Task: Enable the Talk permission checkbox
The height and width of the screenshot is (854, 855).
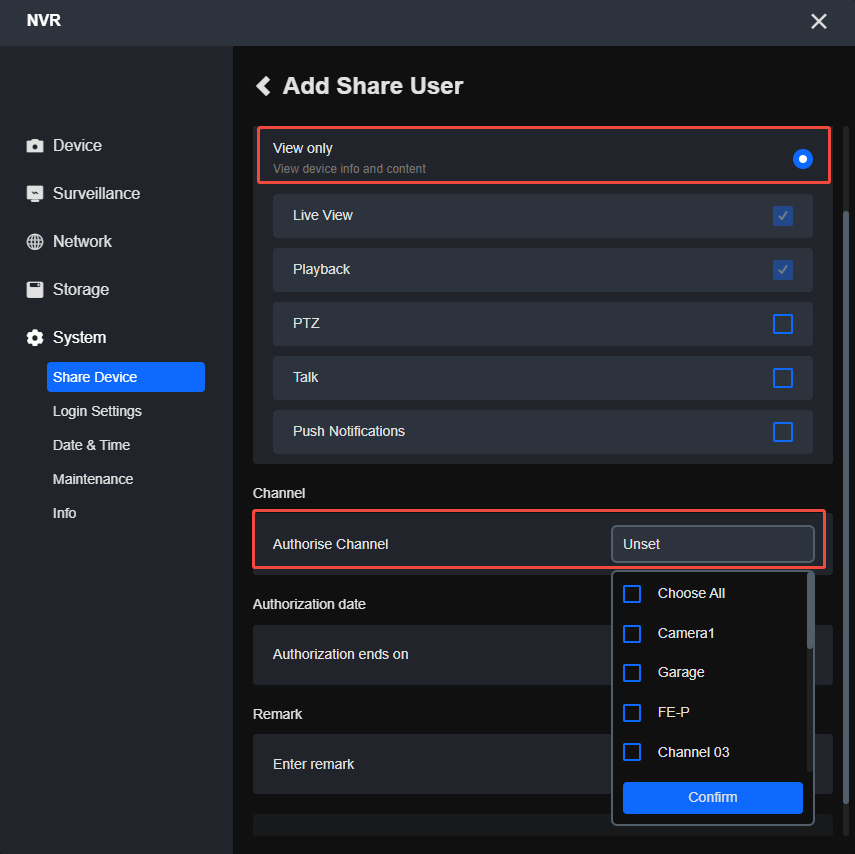Action: pyautogui.click(x=782, y=377)
